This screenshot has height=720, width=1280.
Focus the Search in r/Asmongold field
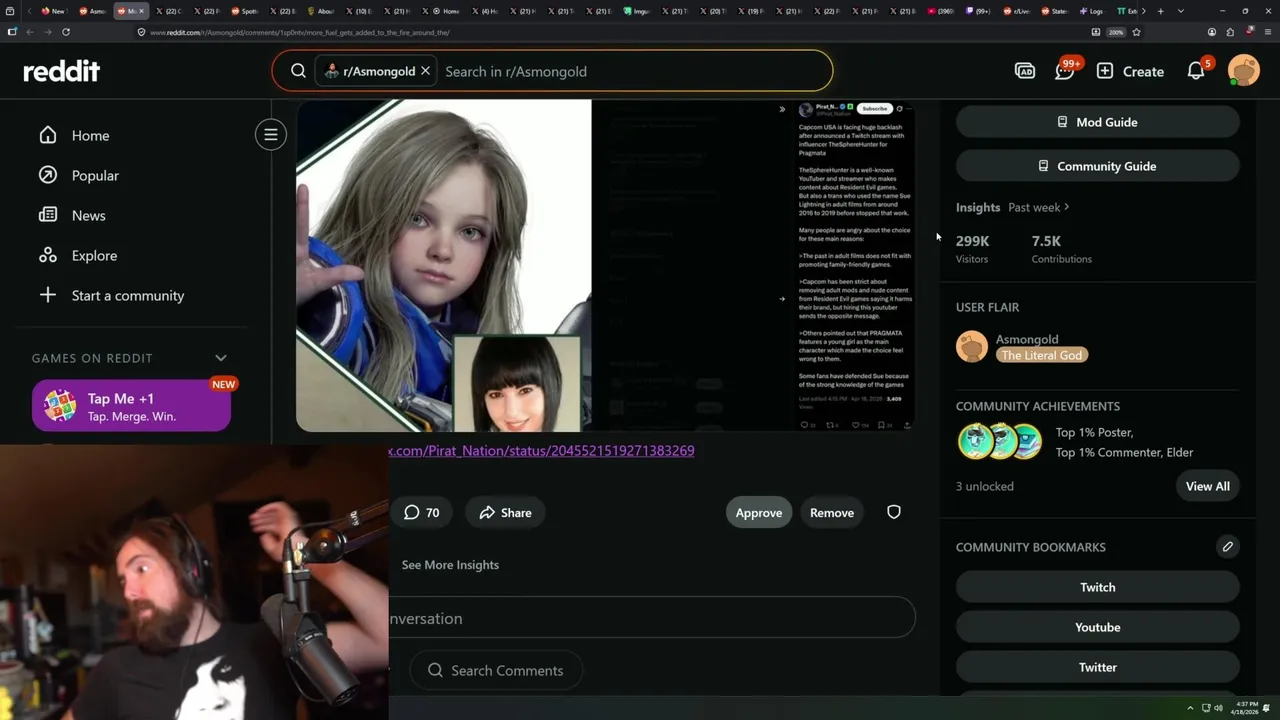tap(635, 71)
